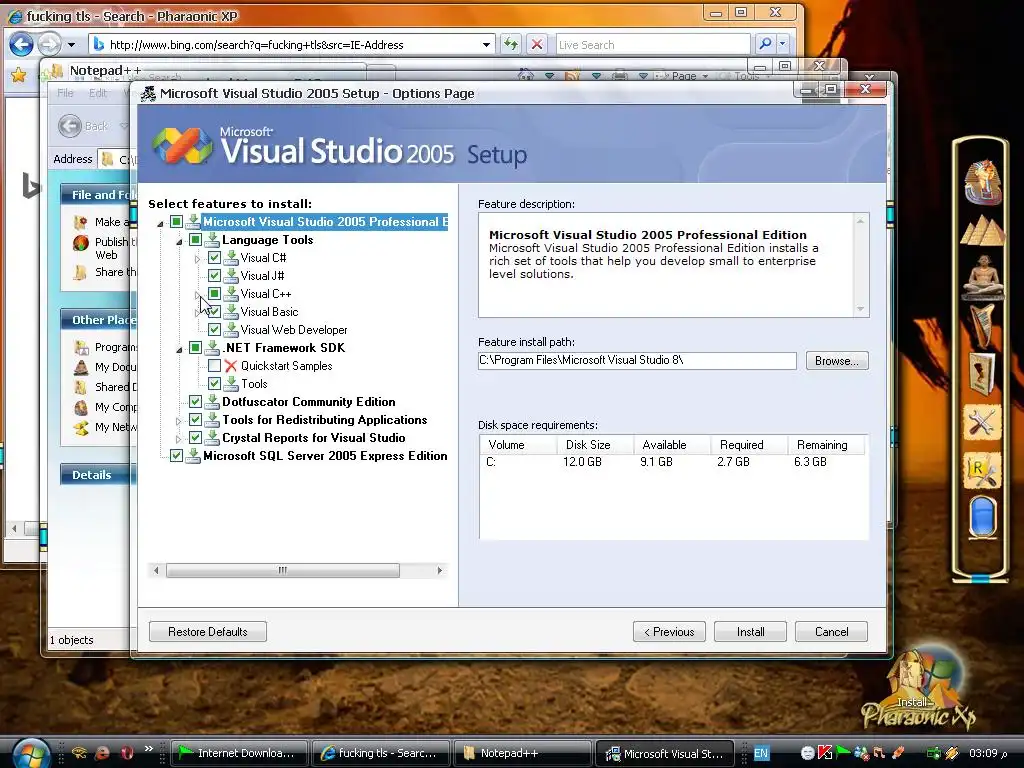This screenshot has width=1024, height=768.
Task: Open the Page menu in Internet Explorer
Action: (683, 76)
